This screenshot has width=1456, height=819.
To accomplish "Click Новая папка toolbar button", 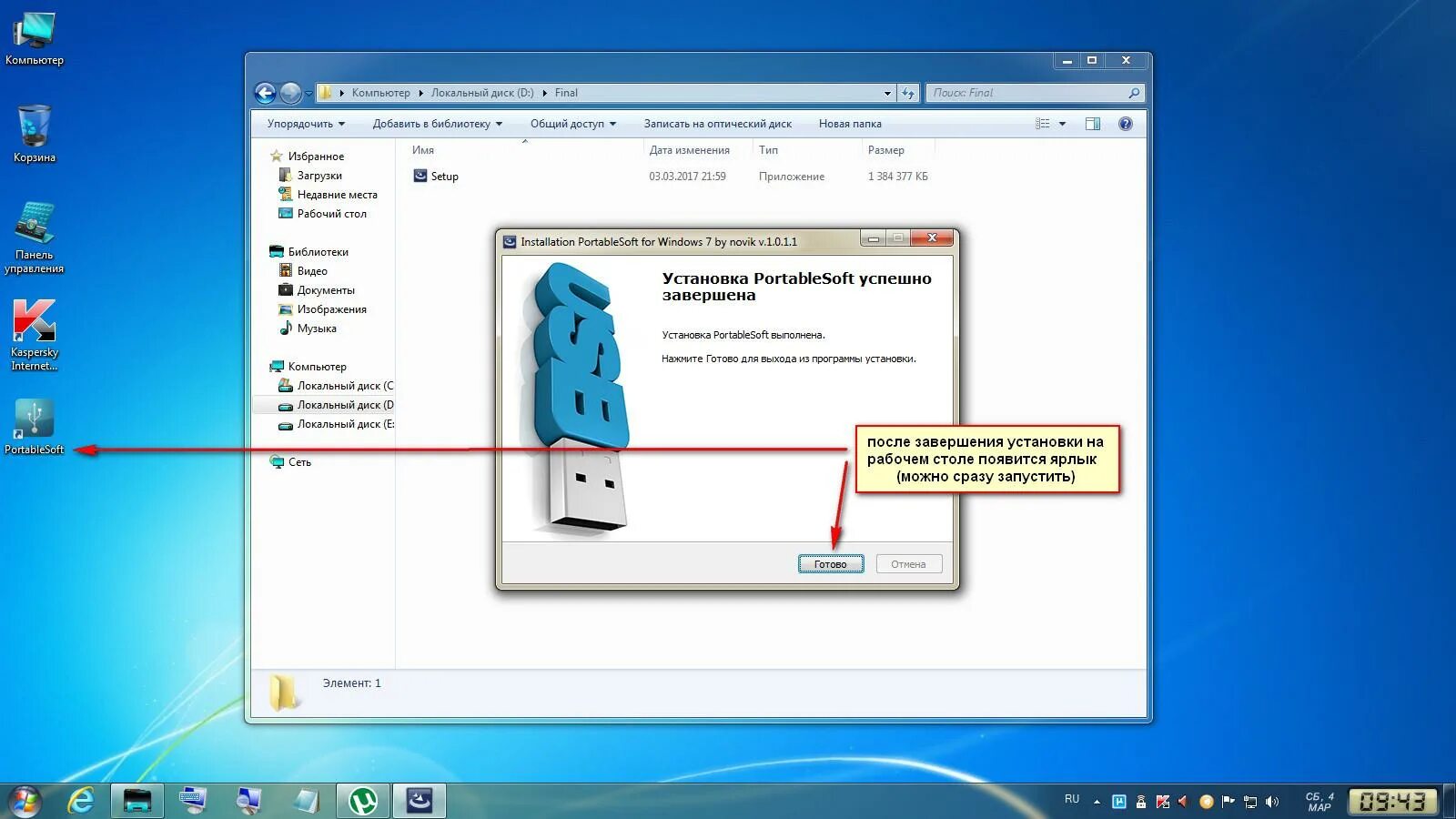I will tap(850, 124).
